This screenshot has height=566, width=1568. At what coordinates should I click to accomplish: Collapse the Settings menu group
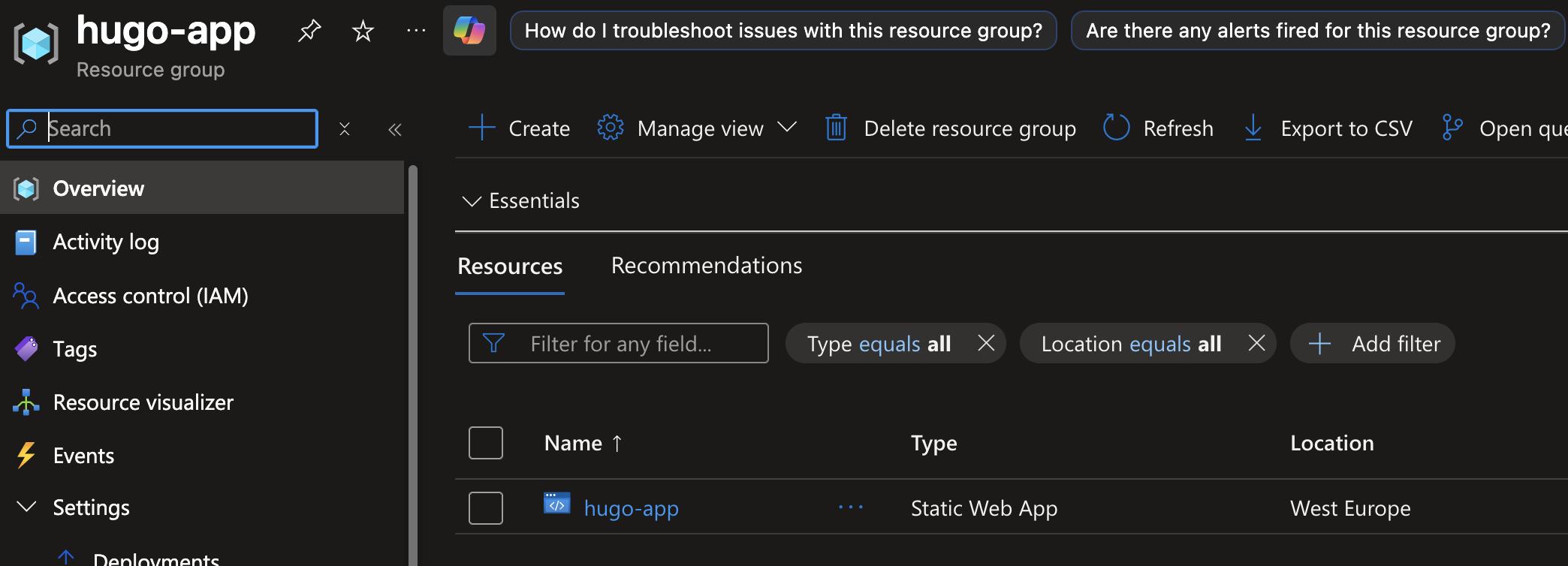pos(26,507)
